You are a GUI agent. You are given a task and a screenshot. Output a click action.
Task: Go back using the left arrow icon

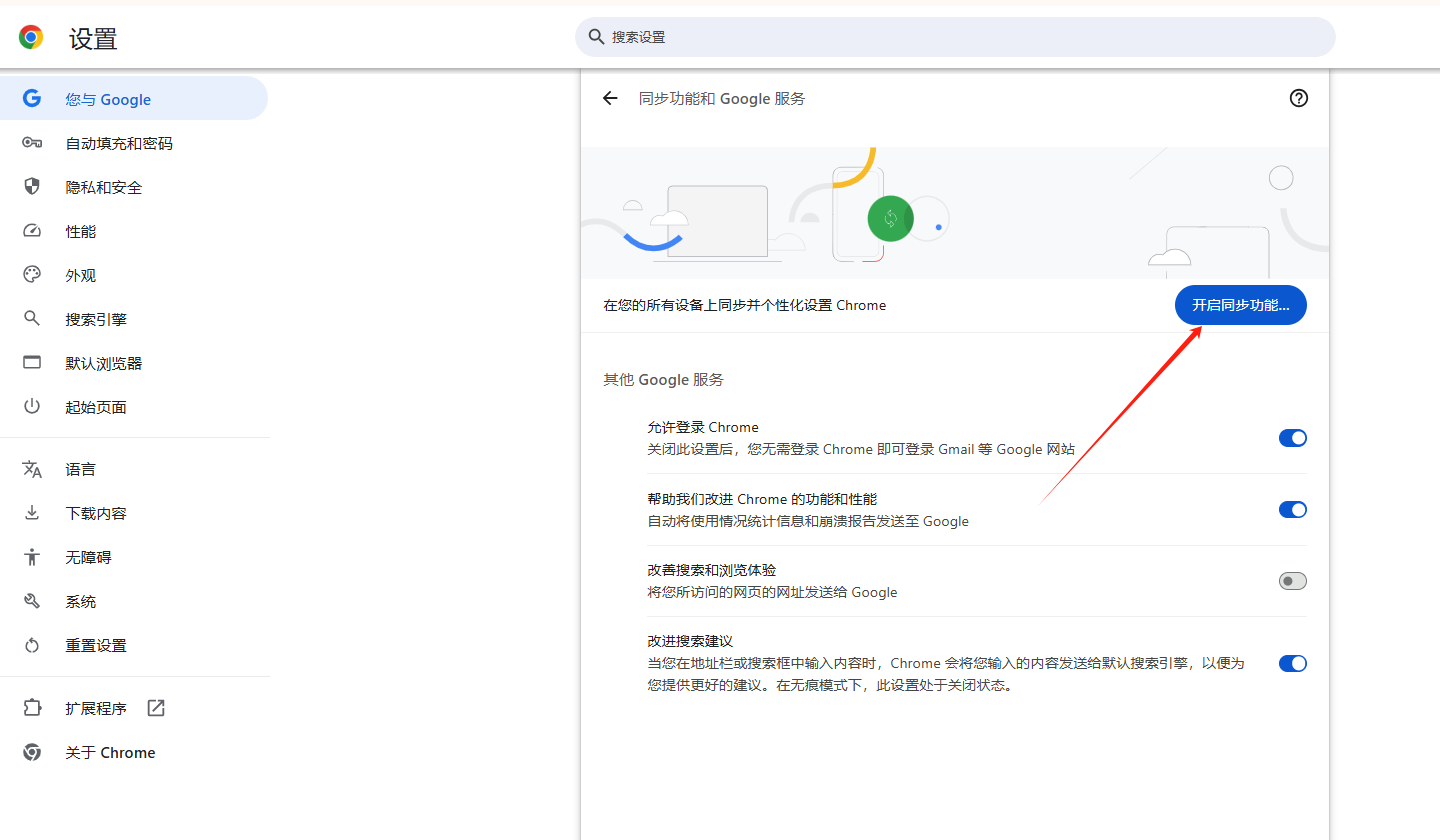pyautogui.click(x=610, y=98)
